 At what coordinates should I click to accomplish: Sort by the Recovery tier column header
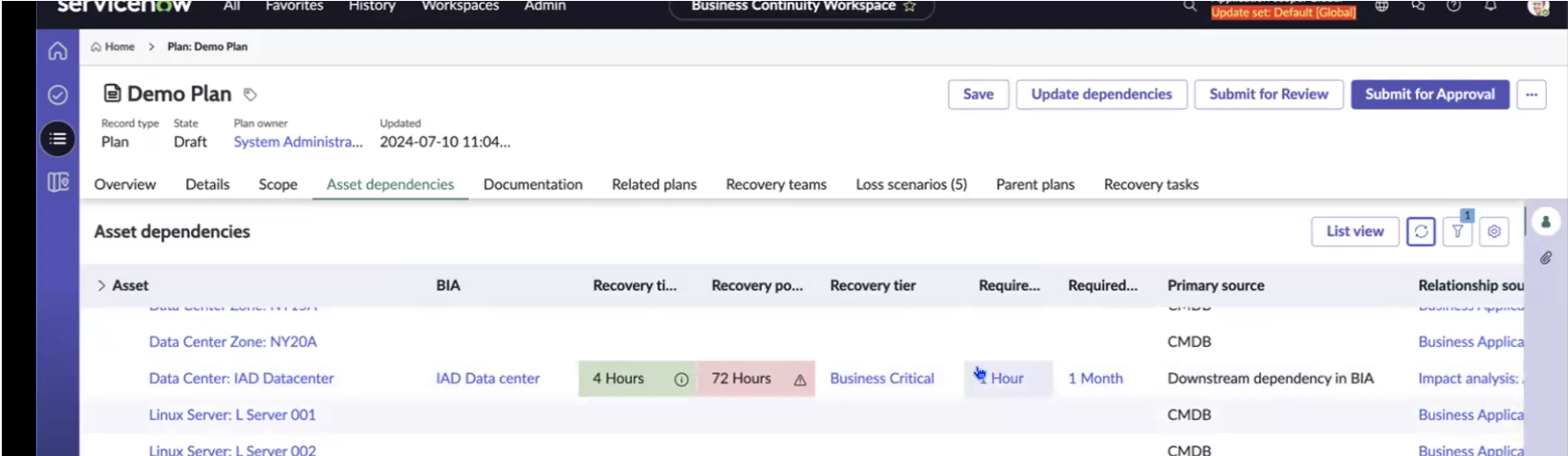(873, 286)
